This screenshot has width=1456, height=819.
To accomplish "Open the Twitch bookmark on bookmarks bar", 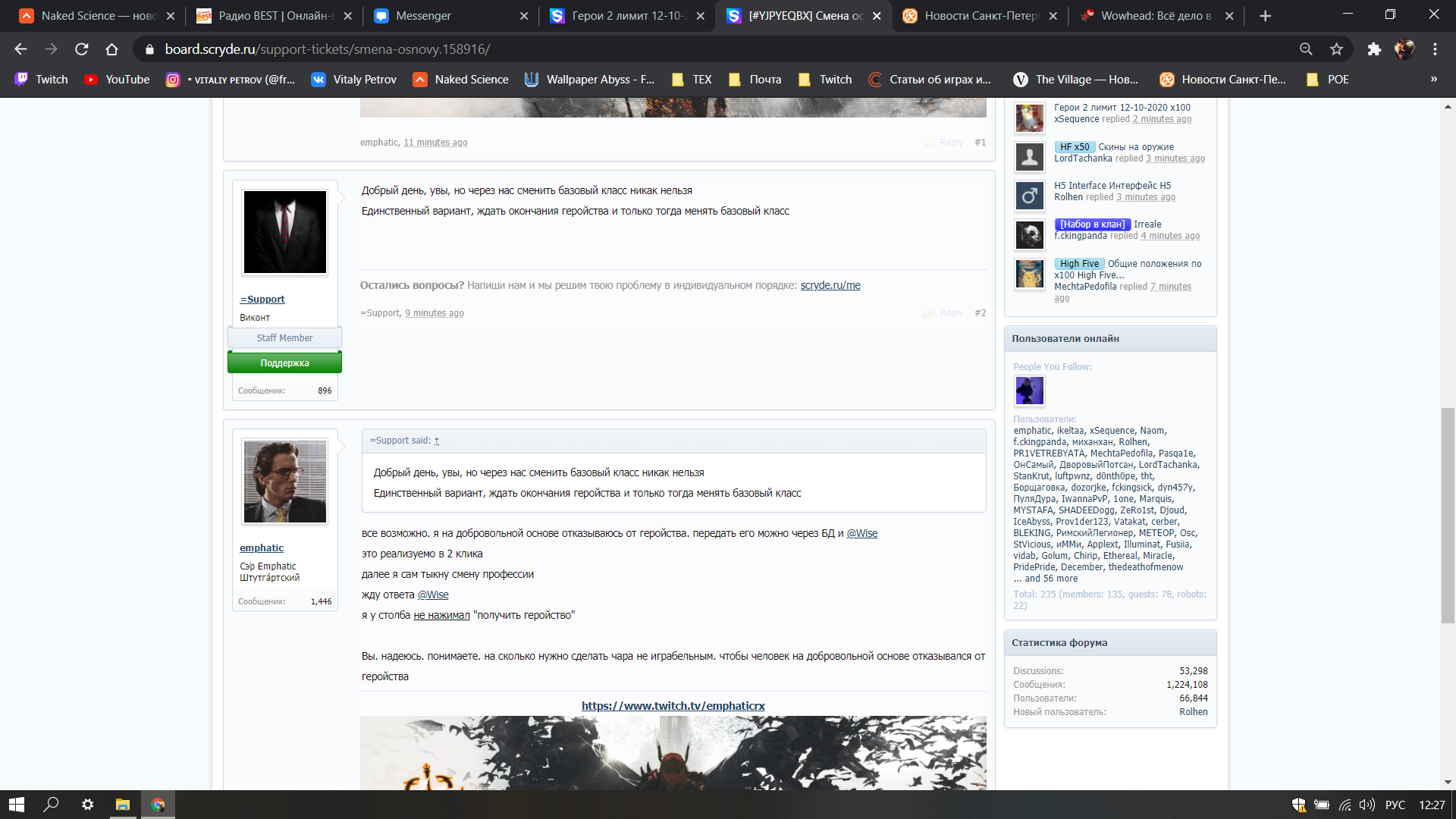I will [x=42, y=79].
